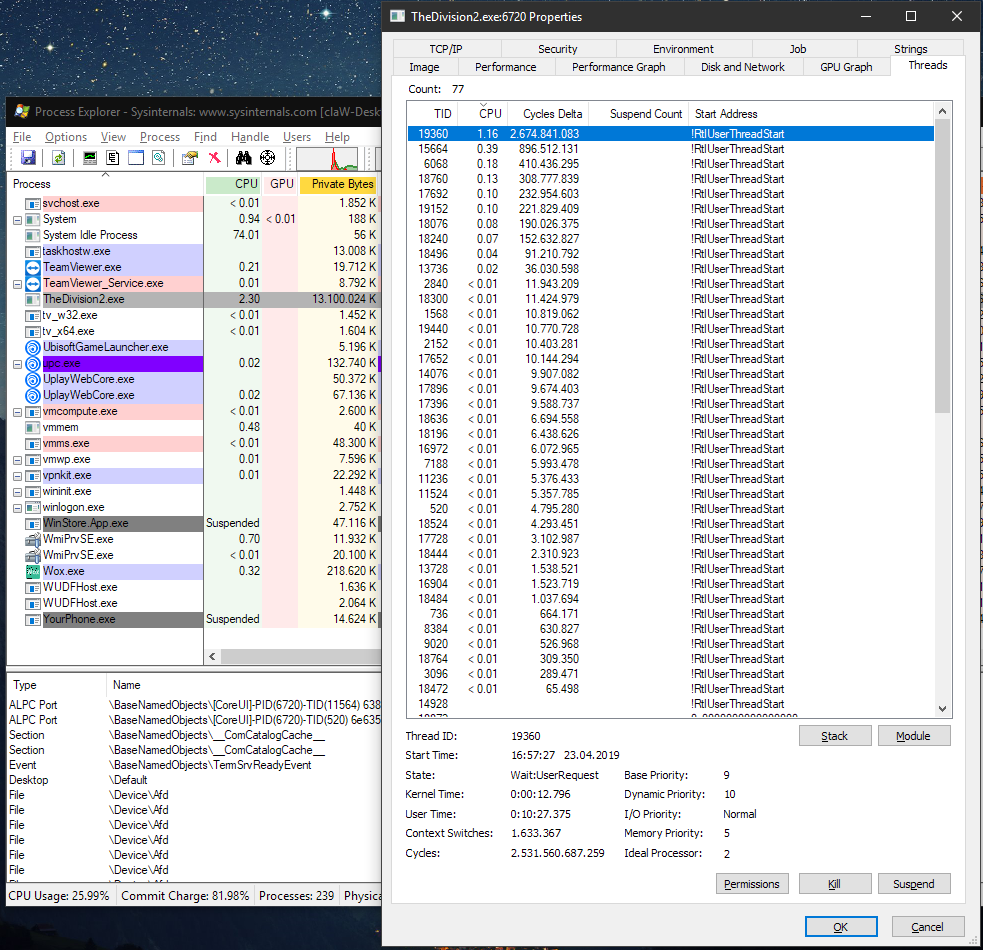Open the Handle menu

click(x=250, y=137)
